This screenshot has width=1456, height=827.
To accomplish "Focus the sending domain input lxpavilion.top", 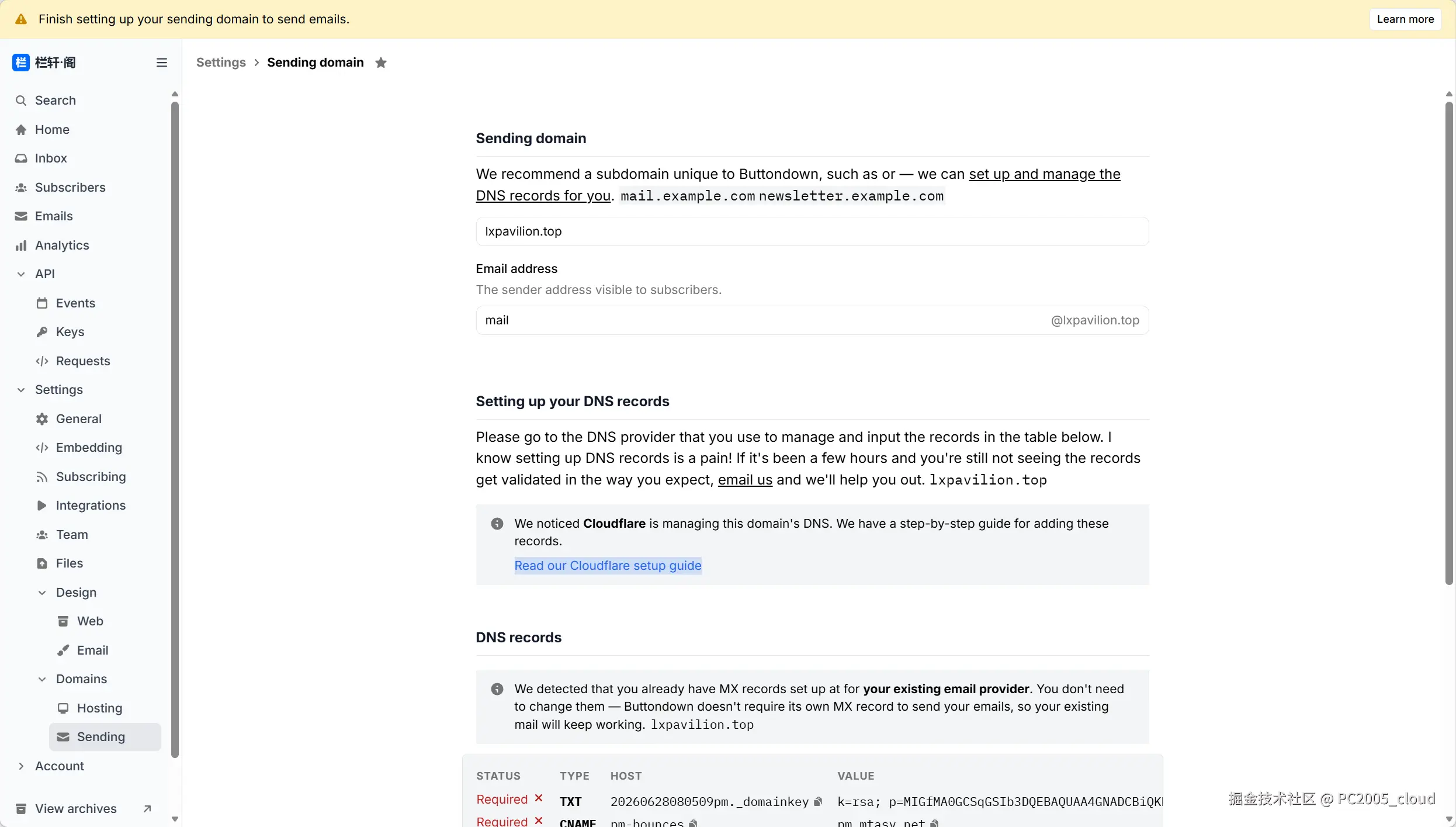I will [x=812, y=231].
